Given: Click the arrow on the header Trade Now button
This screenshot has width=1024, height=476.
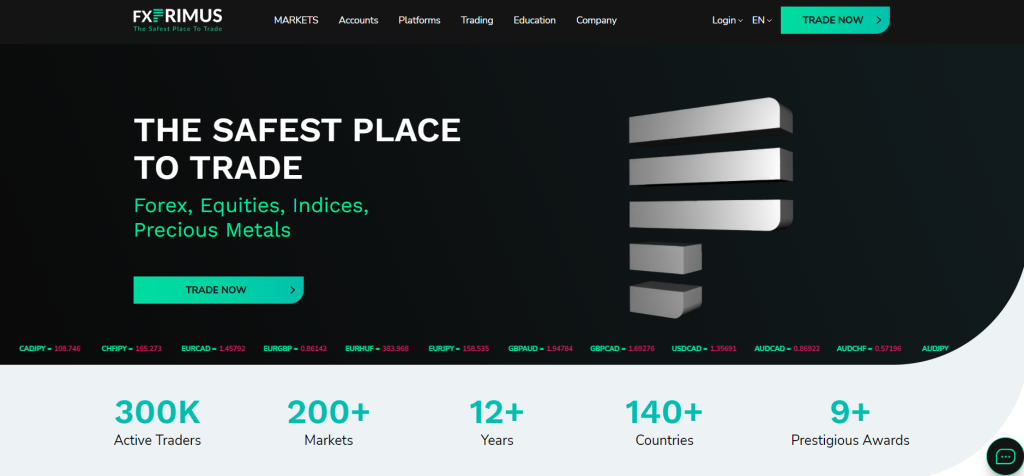Looking at the screenshot, I should coord(878,20).
